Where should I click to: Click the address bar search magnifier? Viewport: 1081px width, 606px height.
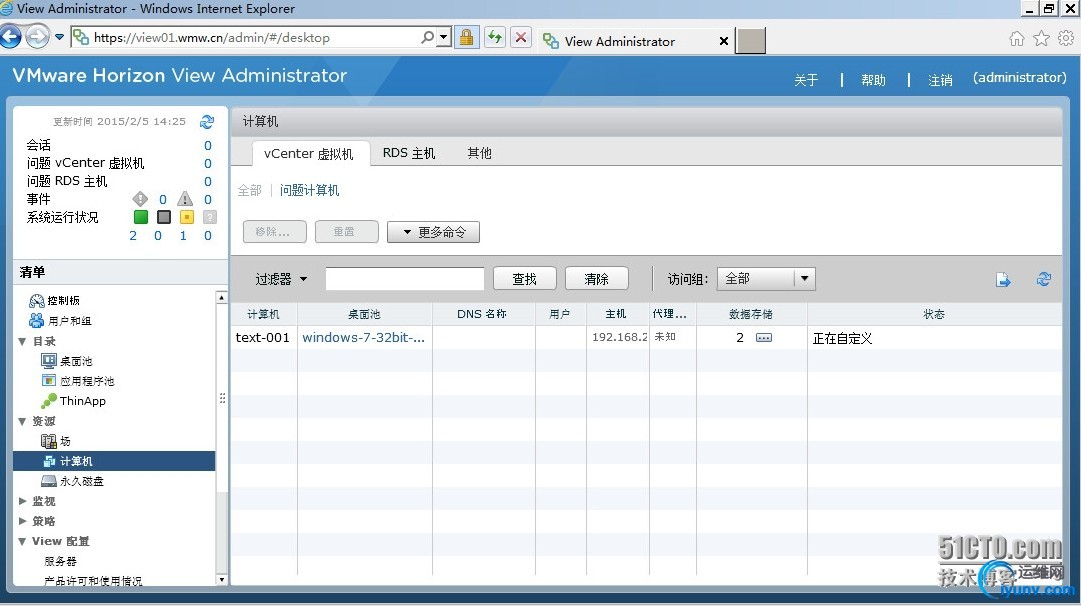pos(427,37)
